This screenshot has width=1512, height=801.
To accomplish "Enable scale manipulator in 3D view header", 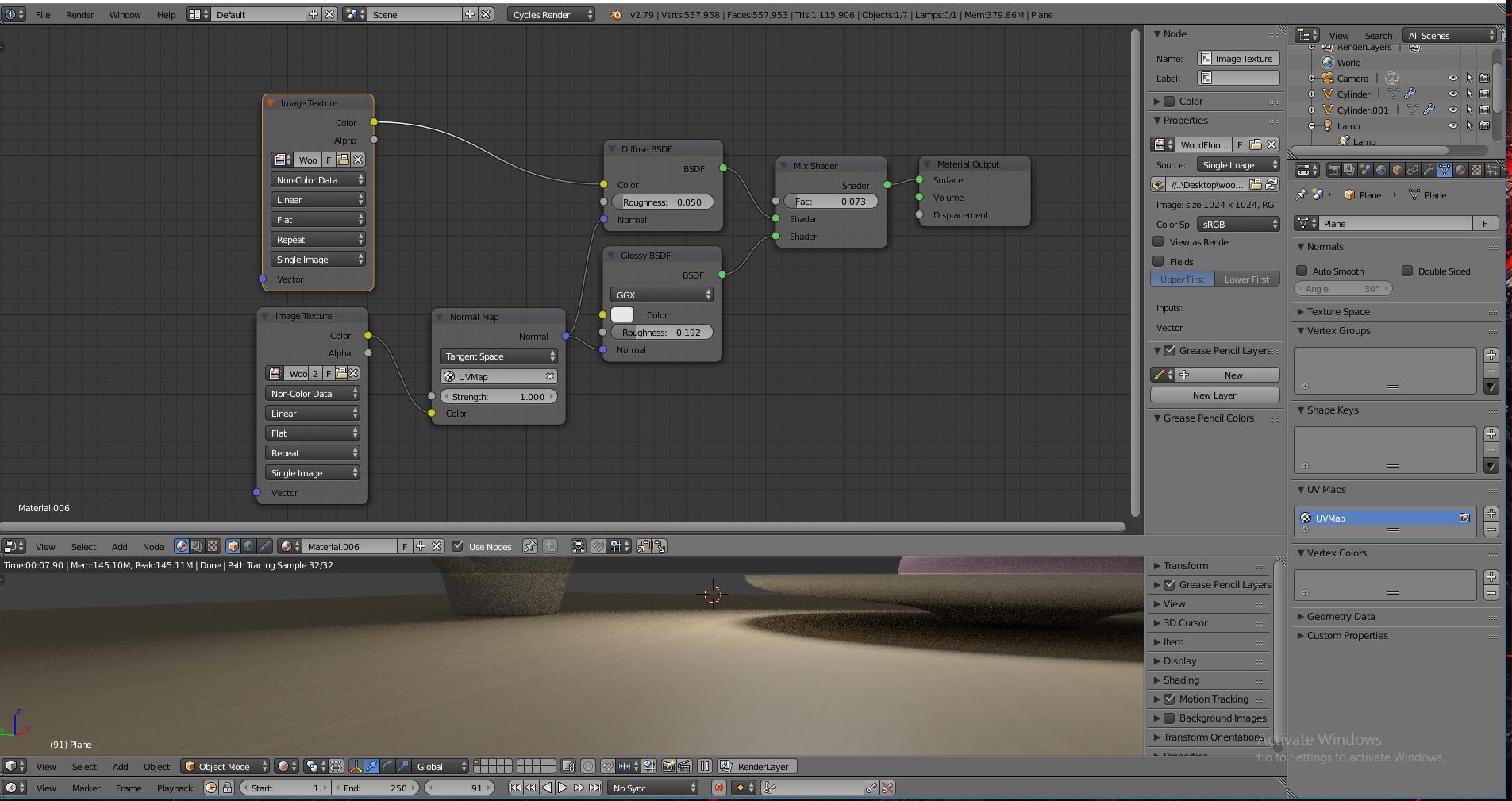I will 402,766.
